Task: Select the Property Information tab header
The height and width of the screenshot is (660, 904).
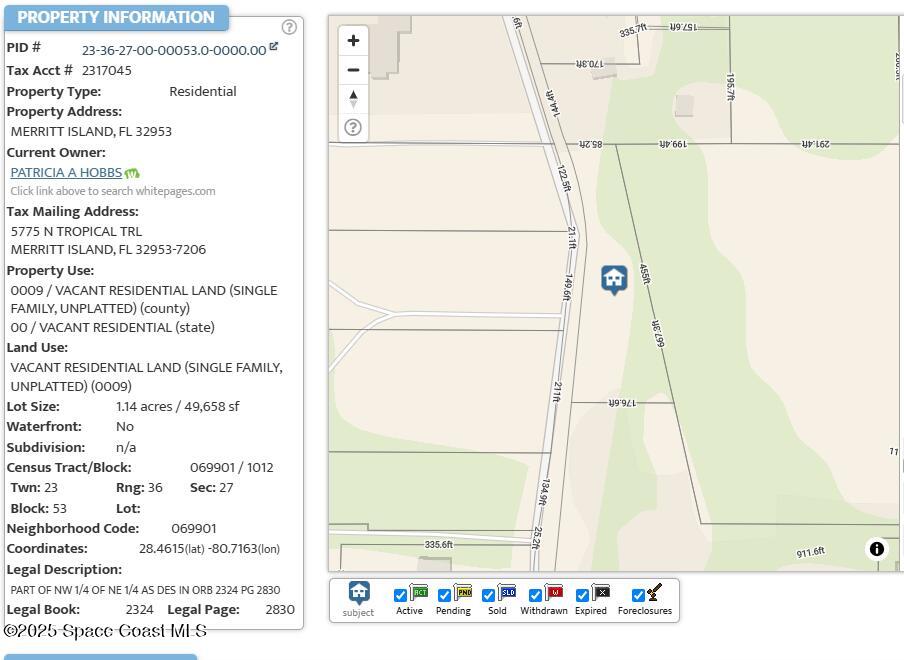Action: click(116, 18)
